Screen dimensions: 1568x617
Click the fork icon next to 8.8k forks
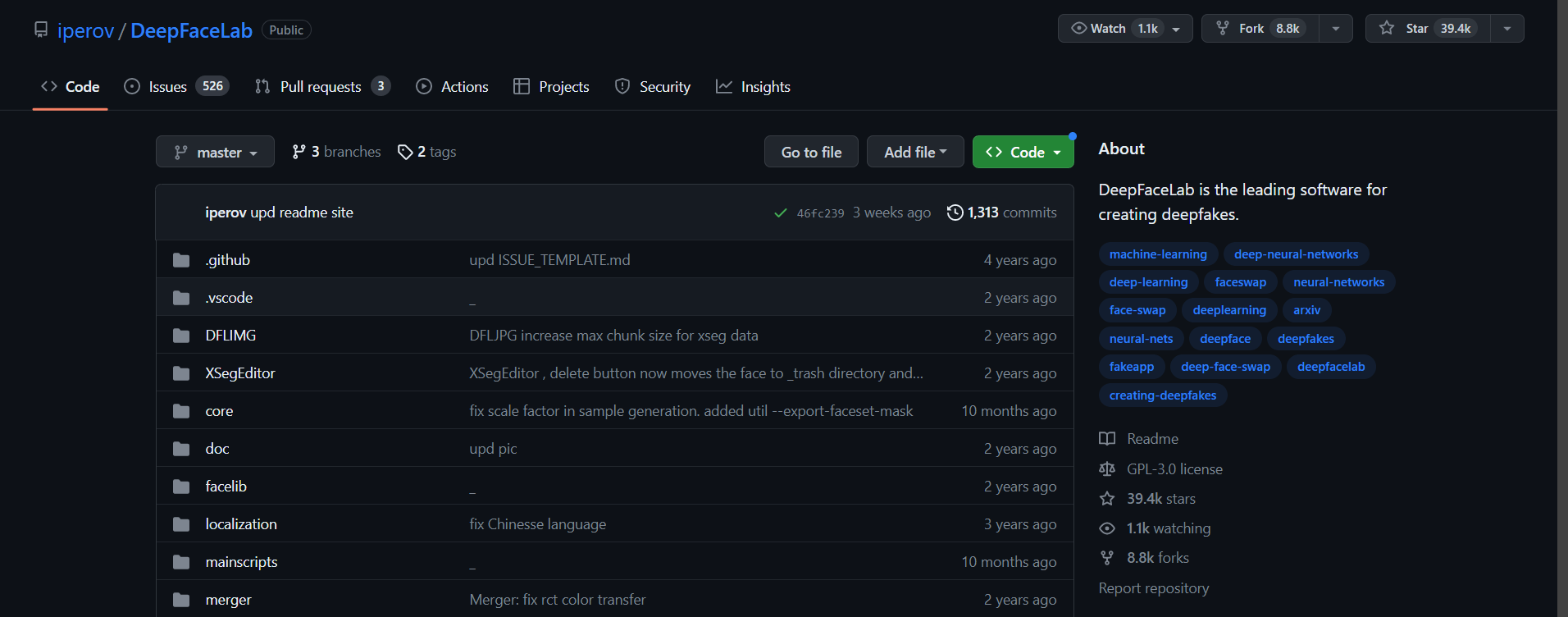click(1107, 558)
